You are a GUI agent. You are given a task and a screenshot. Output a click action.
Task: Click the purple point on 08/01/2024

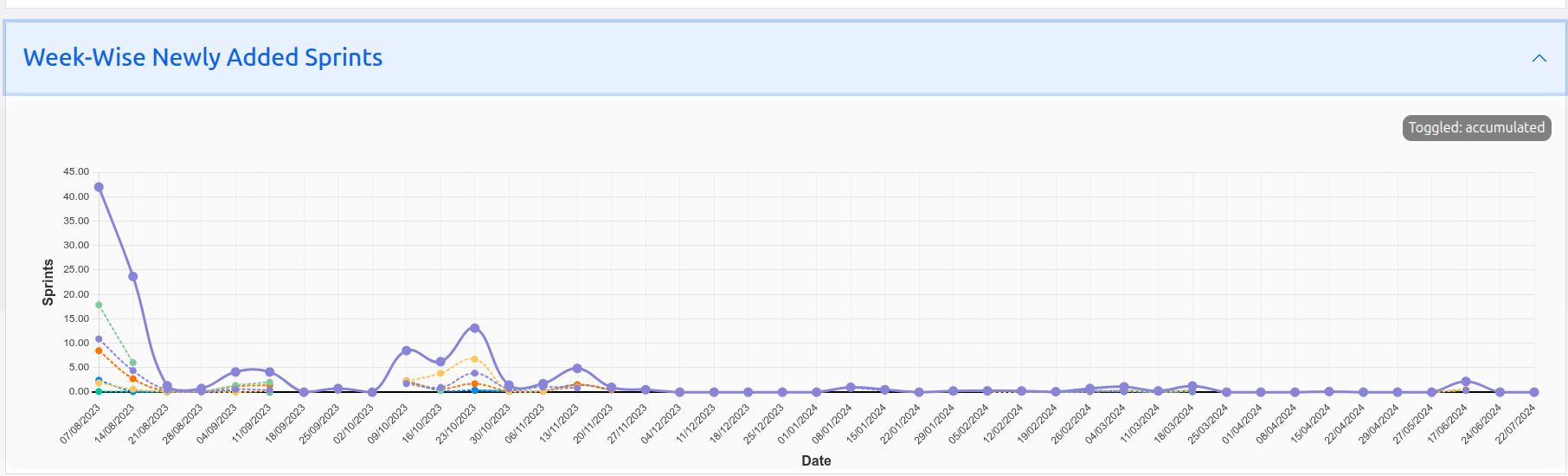[x=851, y=388]
